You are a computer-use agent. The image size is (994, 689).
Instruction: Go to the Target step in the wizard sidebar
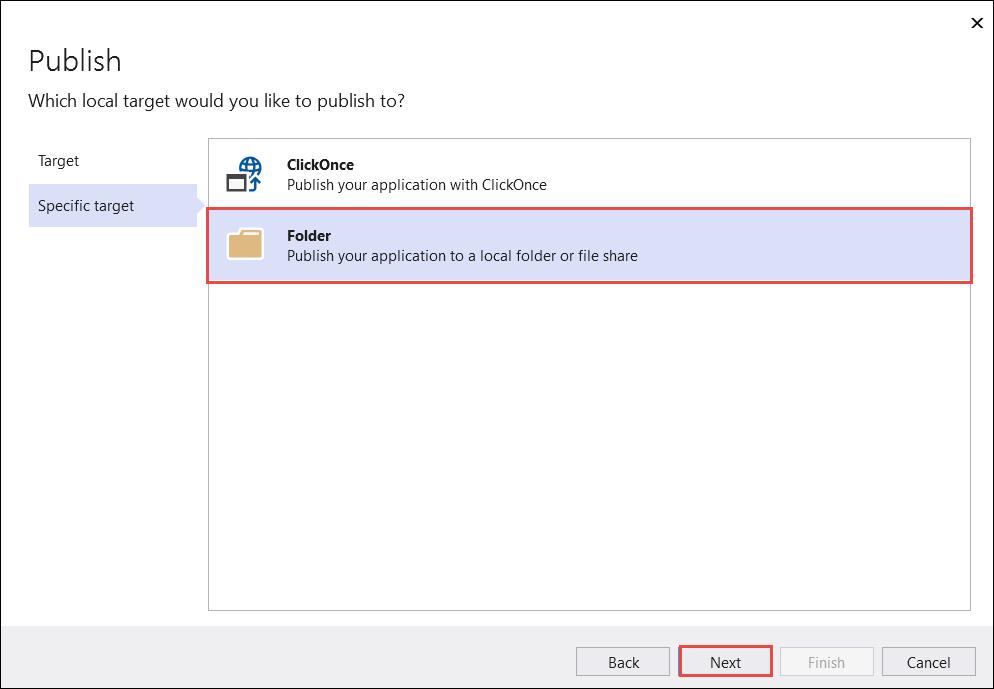pos(58,160)
